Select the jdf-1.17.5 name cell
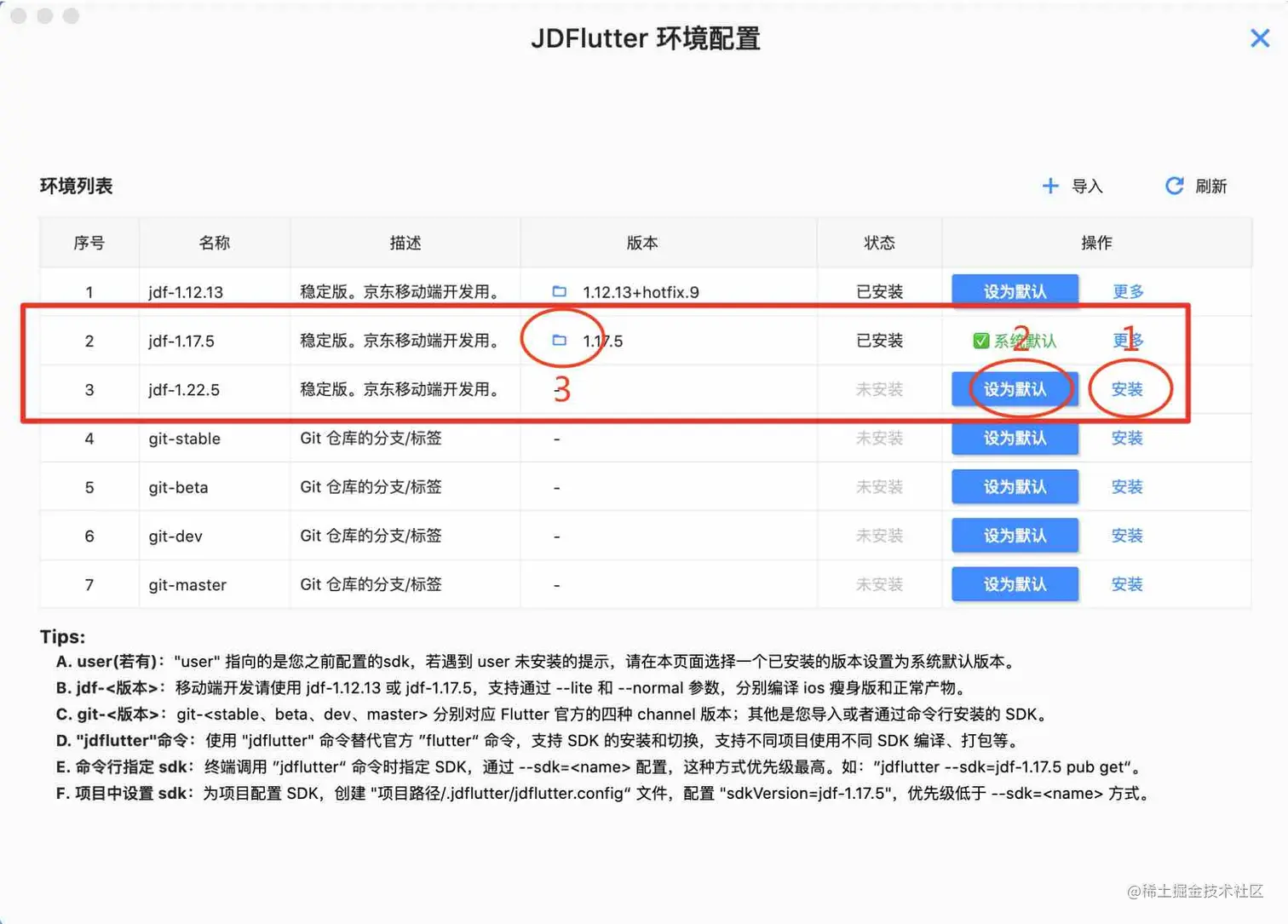Viewport: 1288px width, 924px height. 181,341
